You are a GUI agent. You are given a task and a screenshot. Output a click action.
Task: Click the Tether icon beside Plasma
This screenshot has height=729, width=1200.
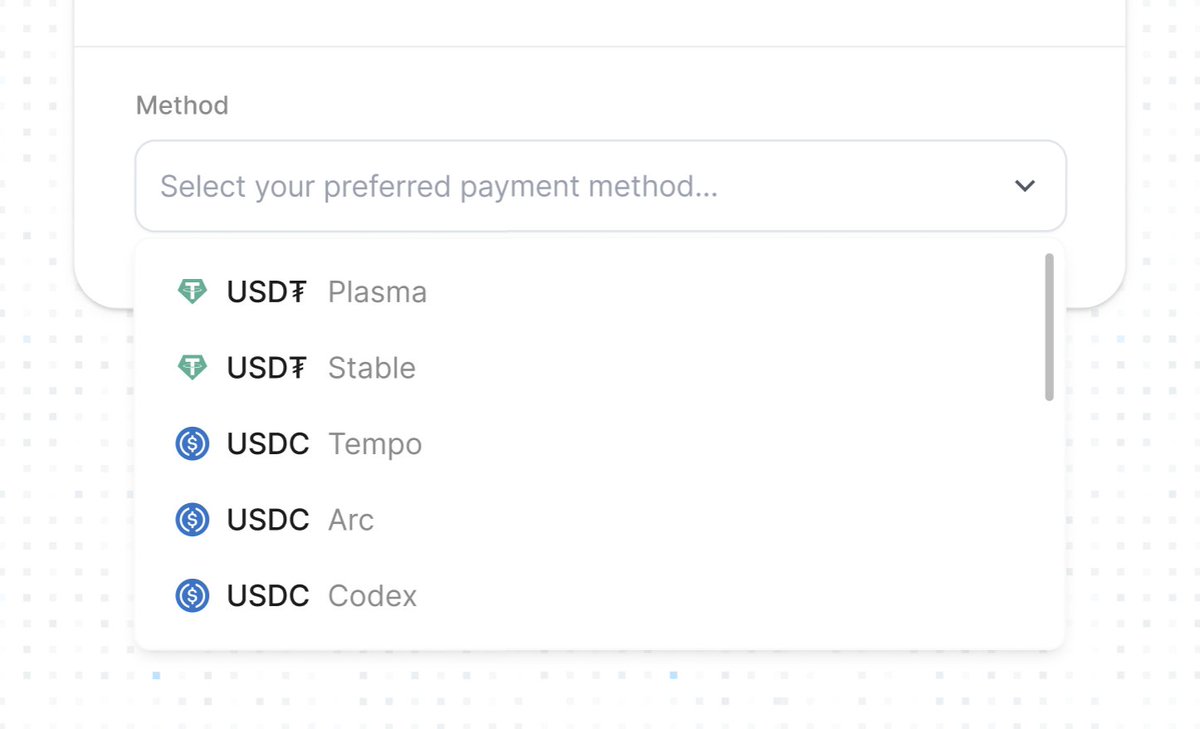pos(192,291)
